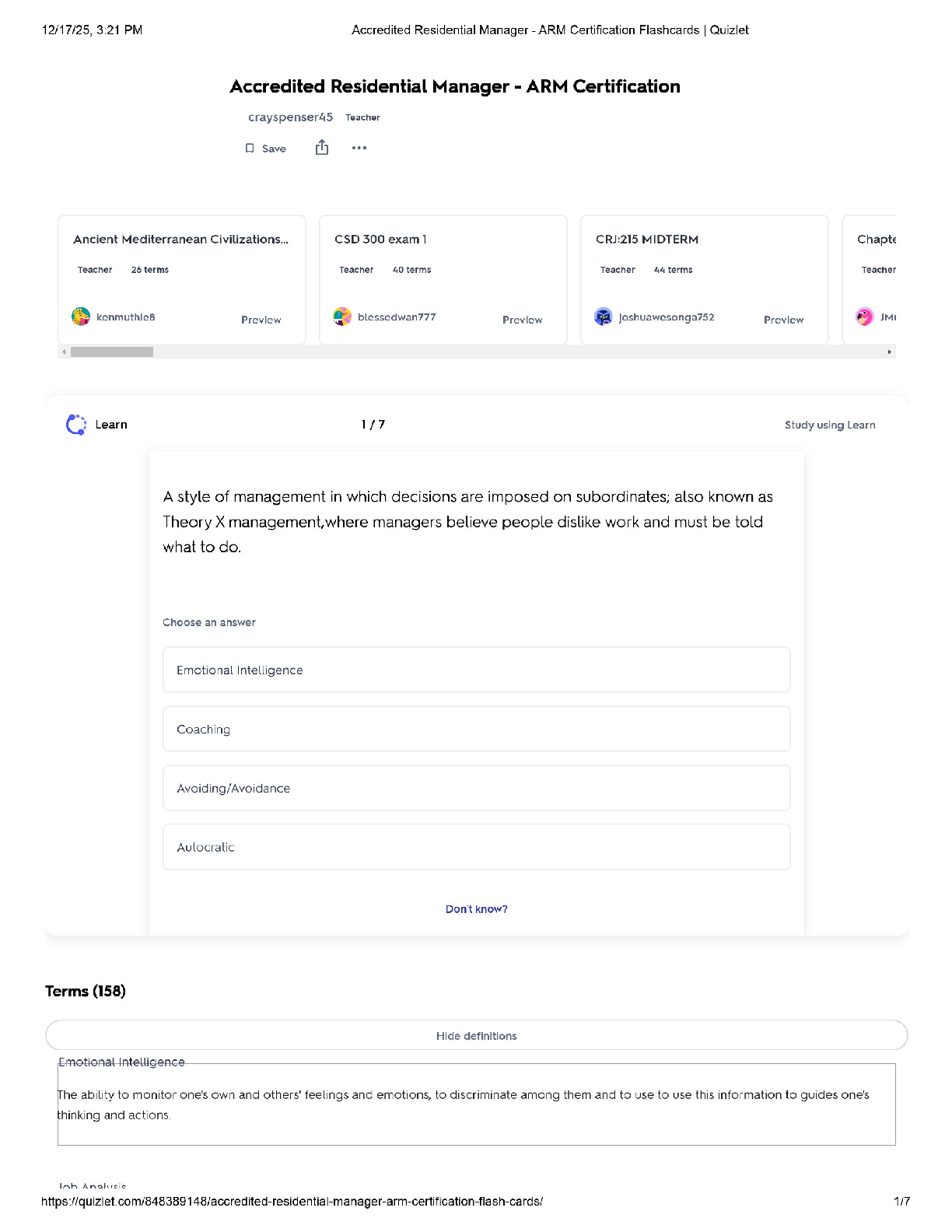
Task: Click the Save bookmark icon
Action: pyautogui.click(x=250, y=149)
